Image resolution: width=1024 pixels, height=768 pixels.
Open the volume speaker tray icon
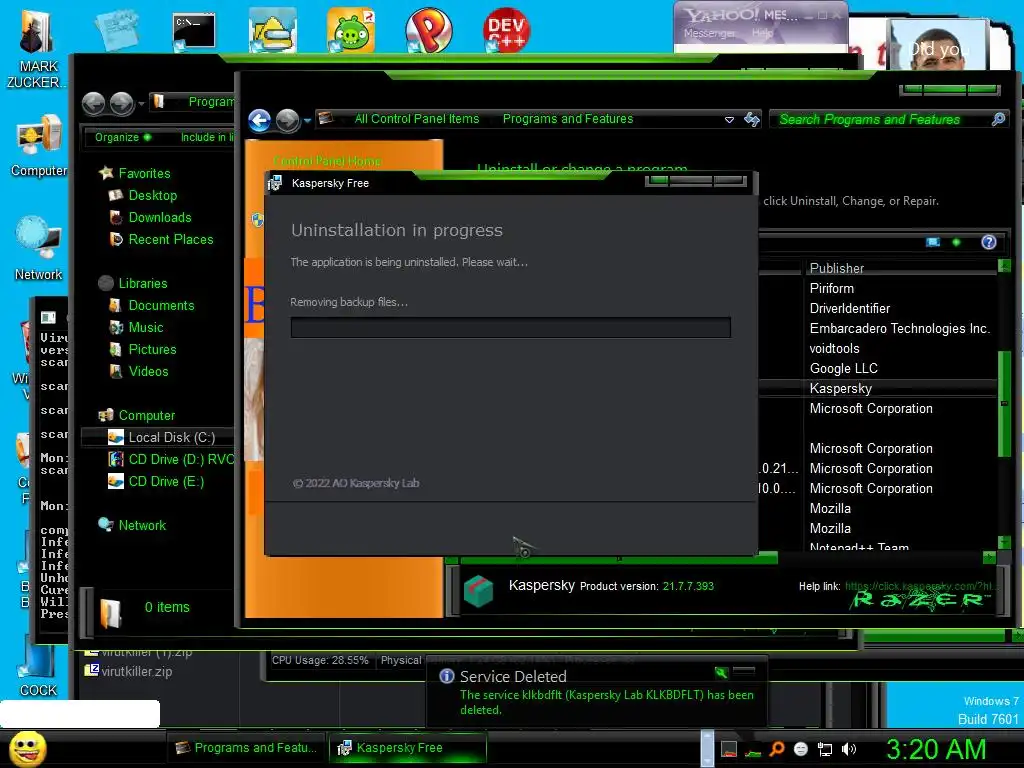849,749
